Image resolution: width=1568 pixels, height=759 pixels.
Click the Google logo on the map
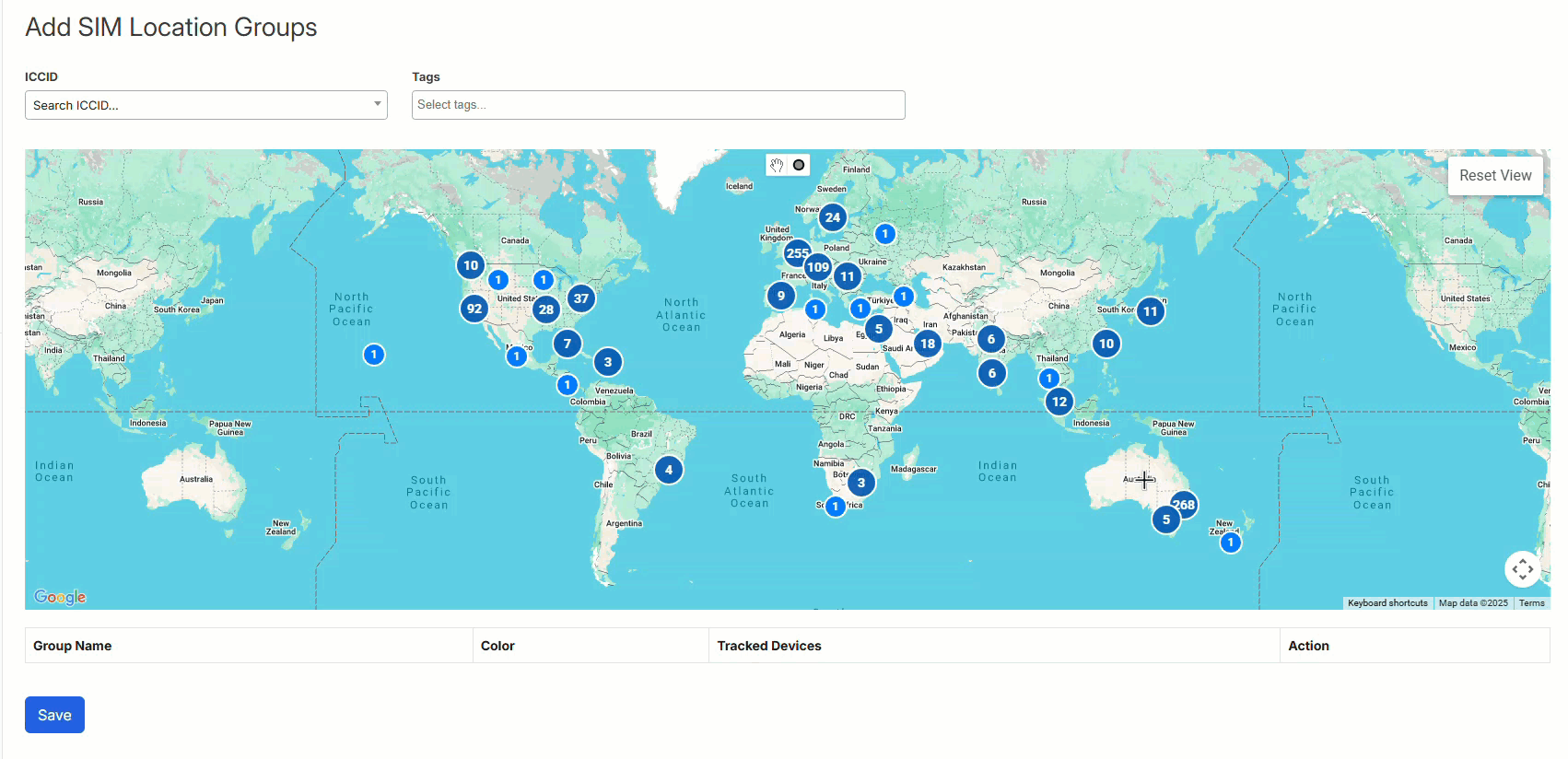pyautogui.click(x=60, y=597)
